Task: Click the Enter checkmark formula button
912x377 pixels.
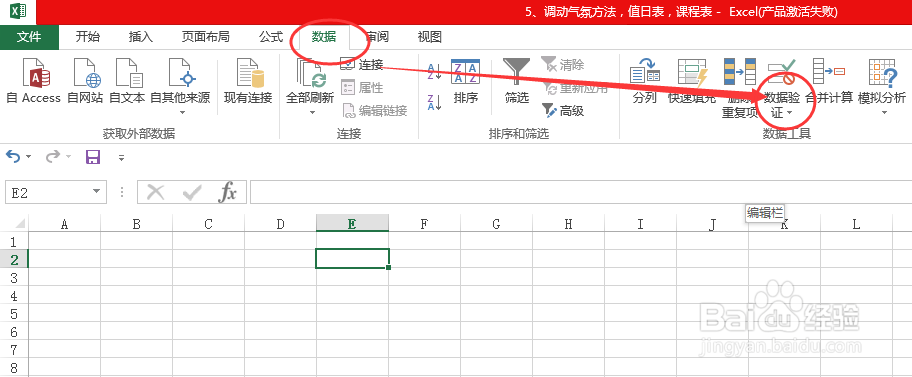Action: click(192, 193)
